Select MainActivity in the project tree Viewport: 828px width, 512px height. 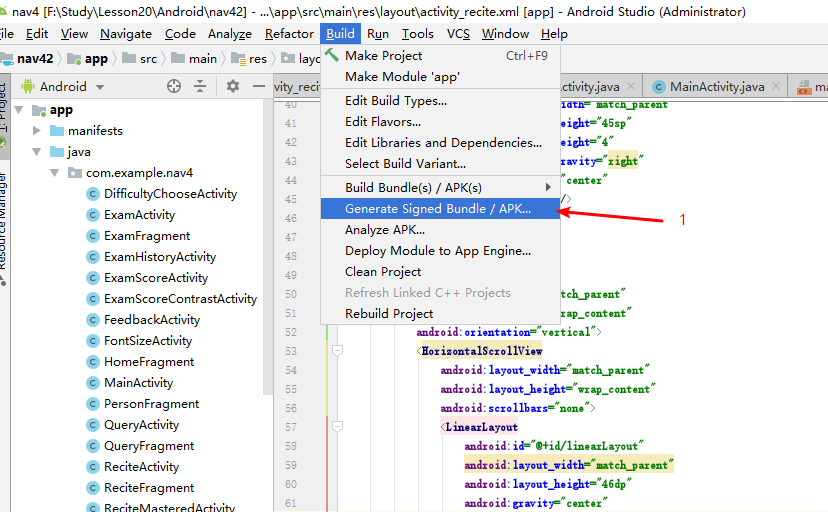(138, 383)
